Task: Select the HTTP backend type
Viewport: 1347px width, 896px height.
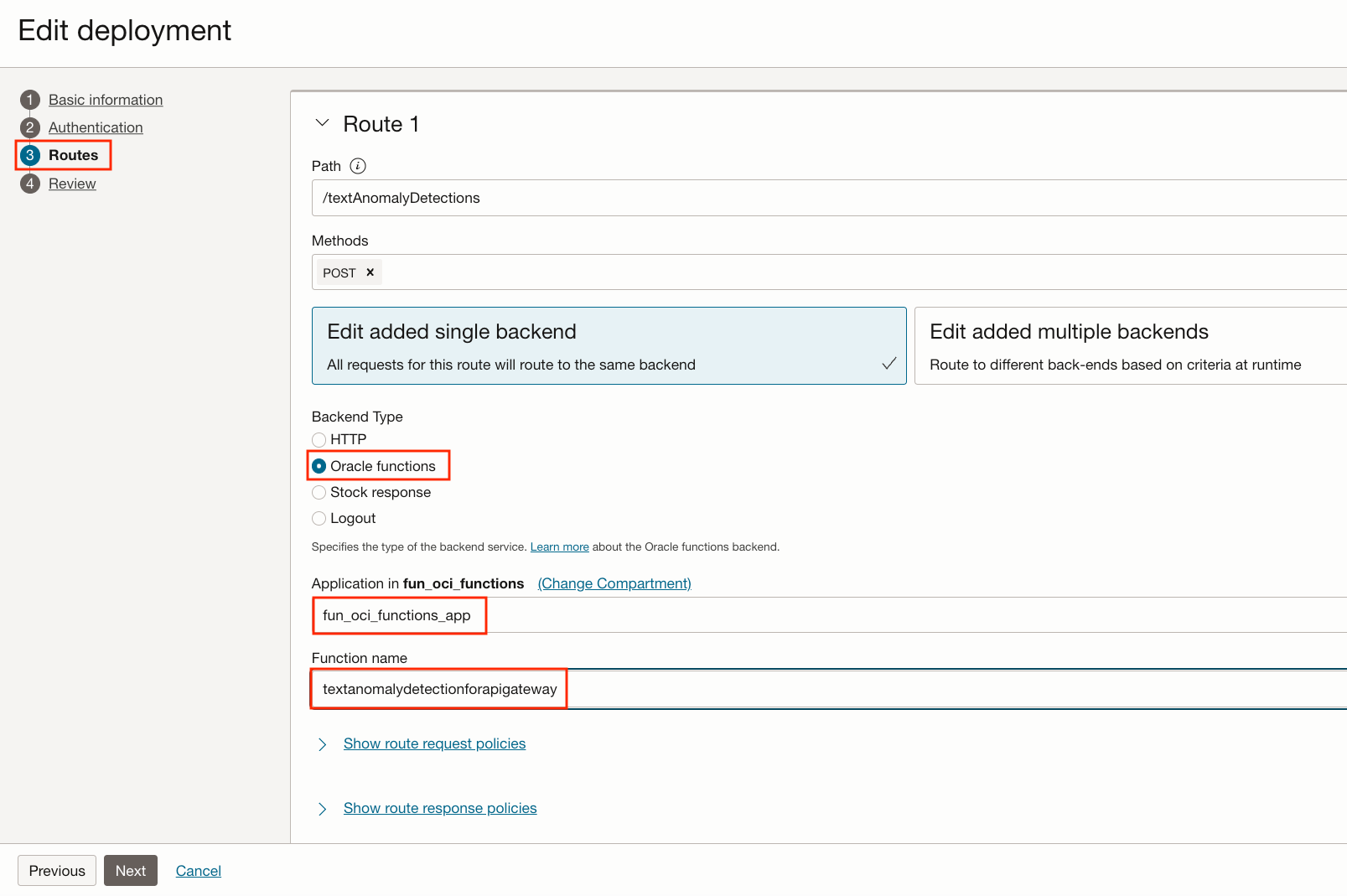Action: point(319,440)
